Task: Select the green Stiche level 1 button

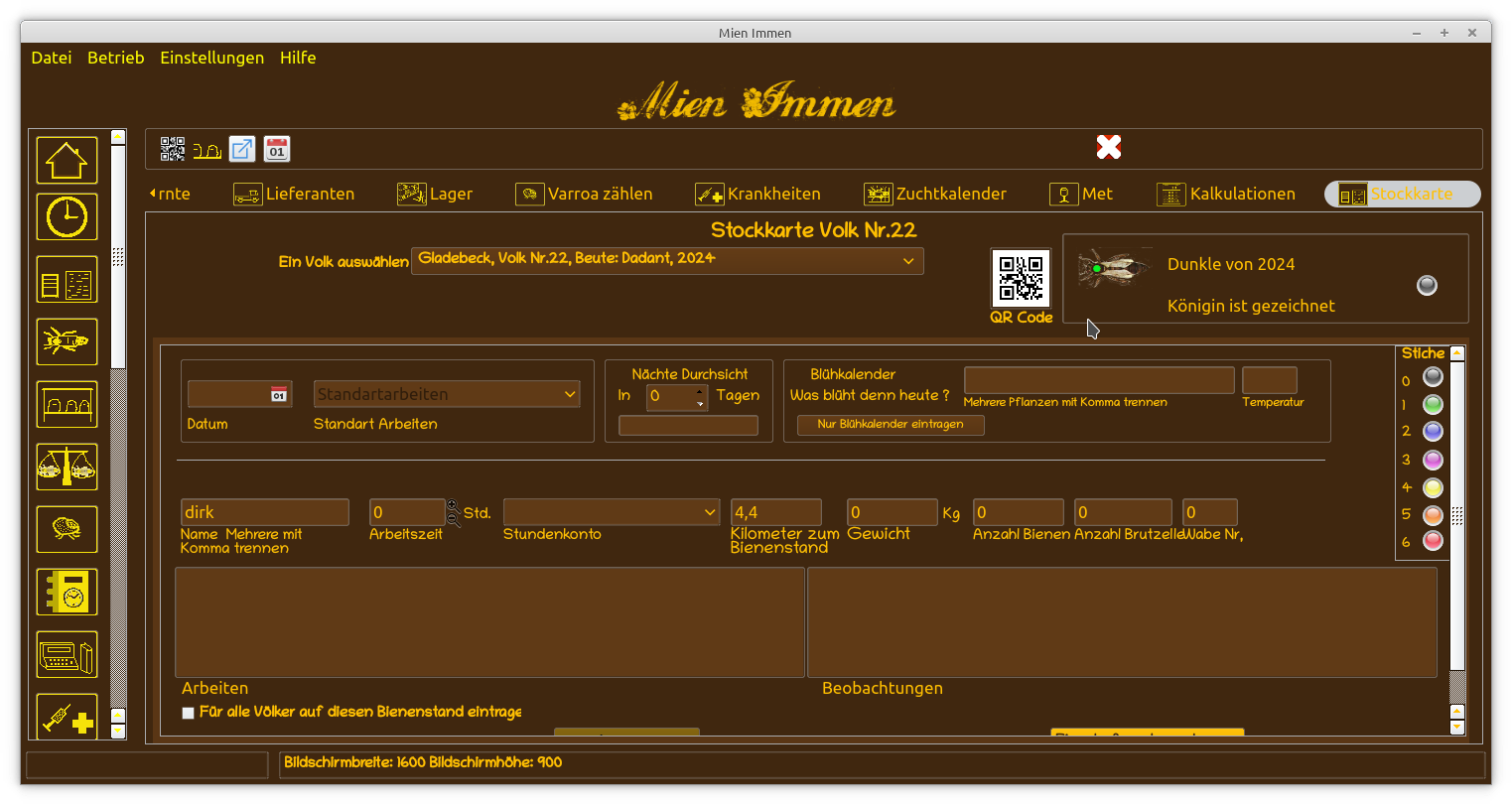Action: (1433, 405)
